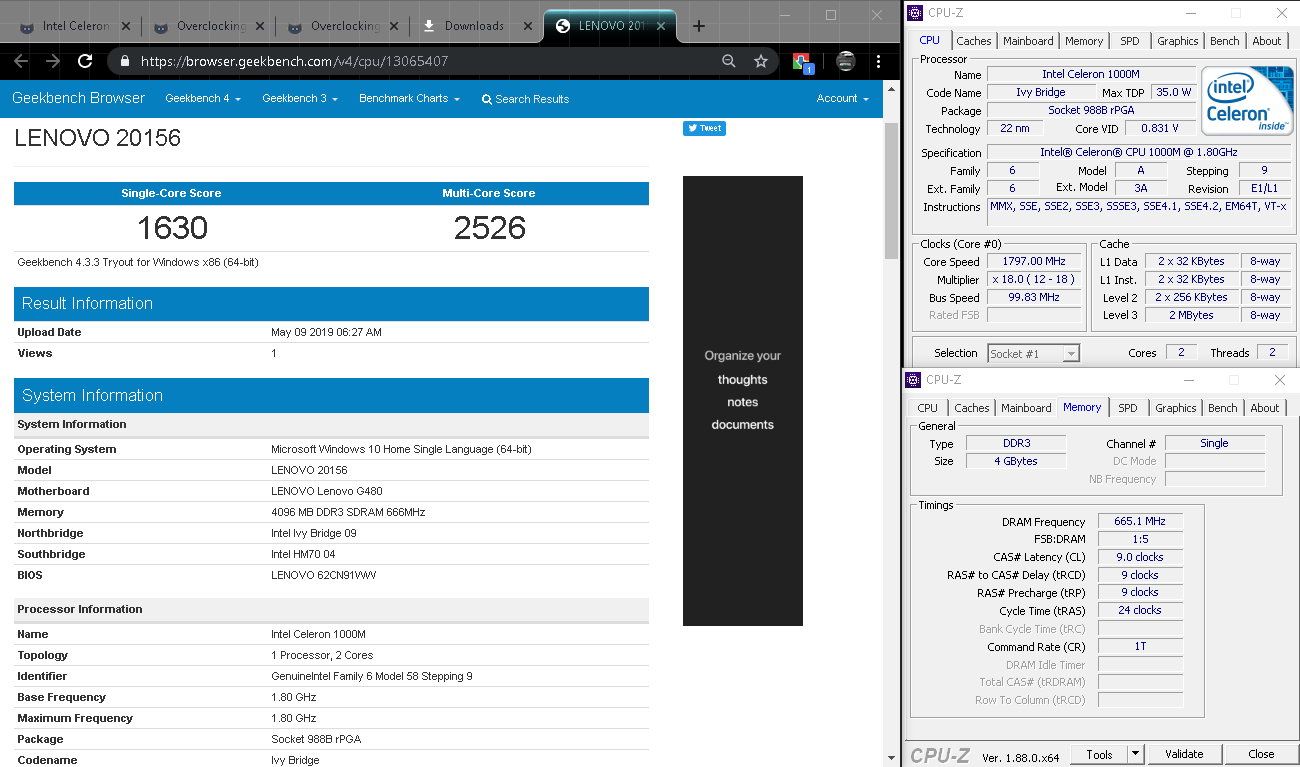Click the Tools button in CPU-Z

pyautogui.click(x=1099, y=754)
